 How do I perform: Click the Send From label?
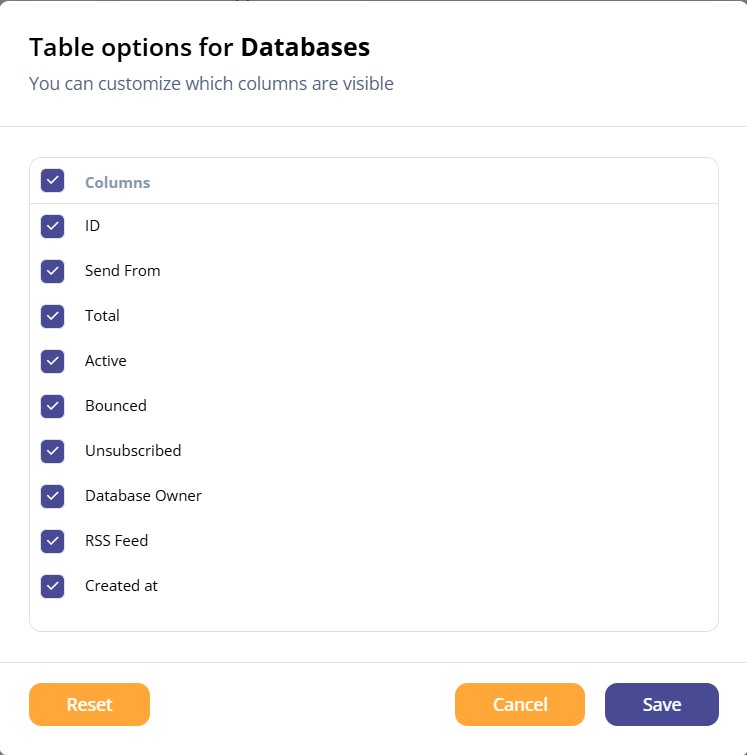tap(122, 271)
